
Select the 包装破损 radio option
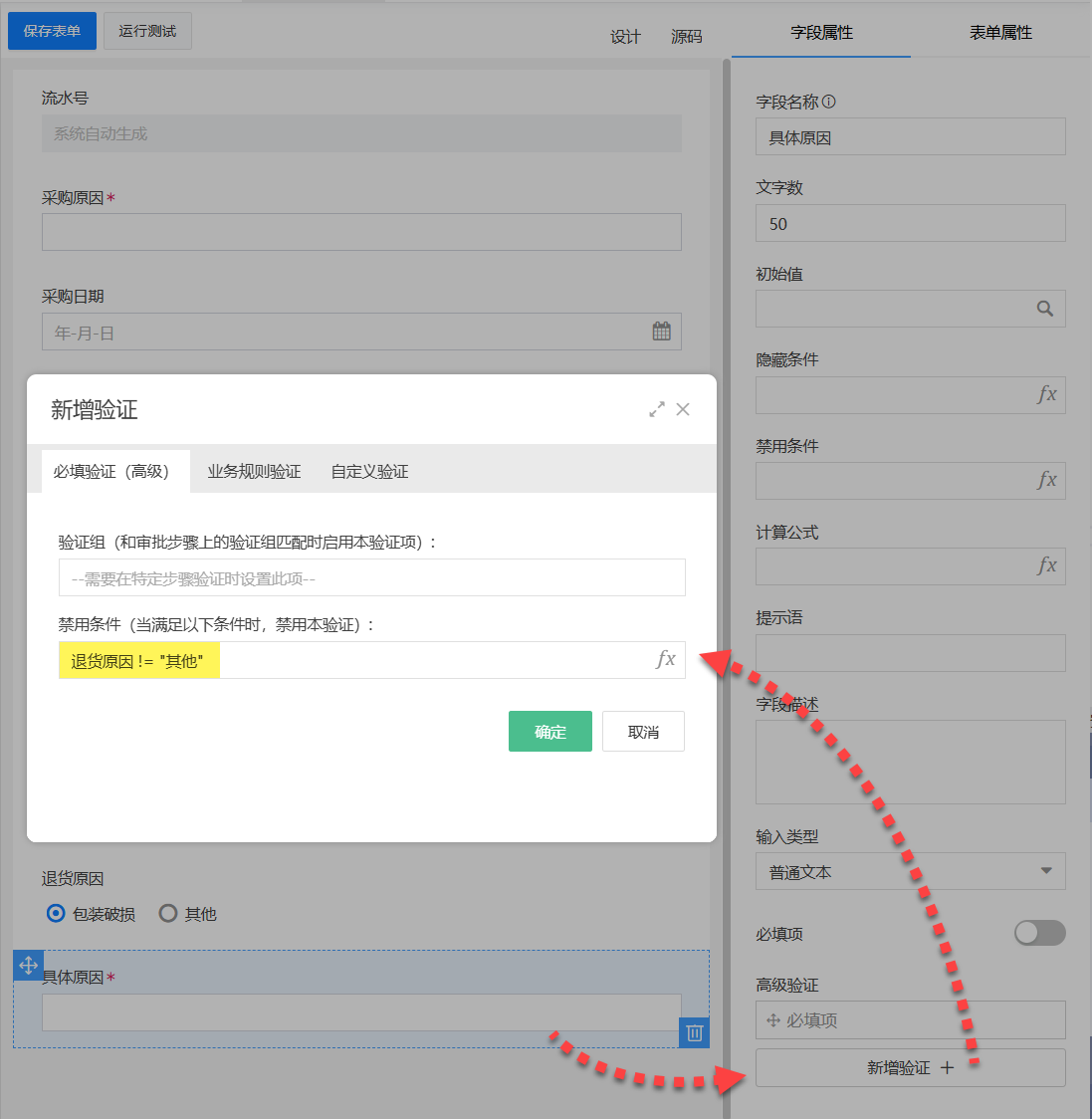pos(55,913)
